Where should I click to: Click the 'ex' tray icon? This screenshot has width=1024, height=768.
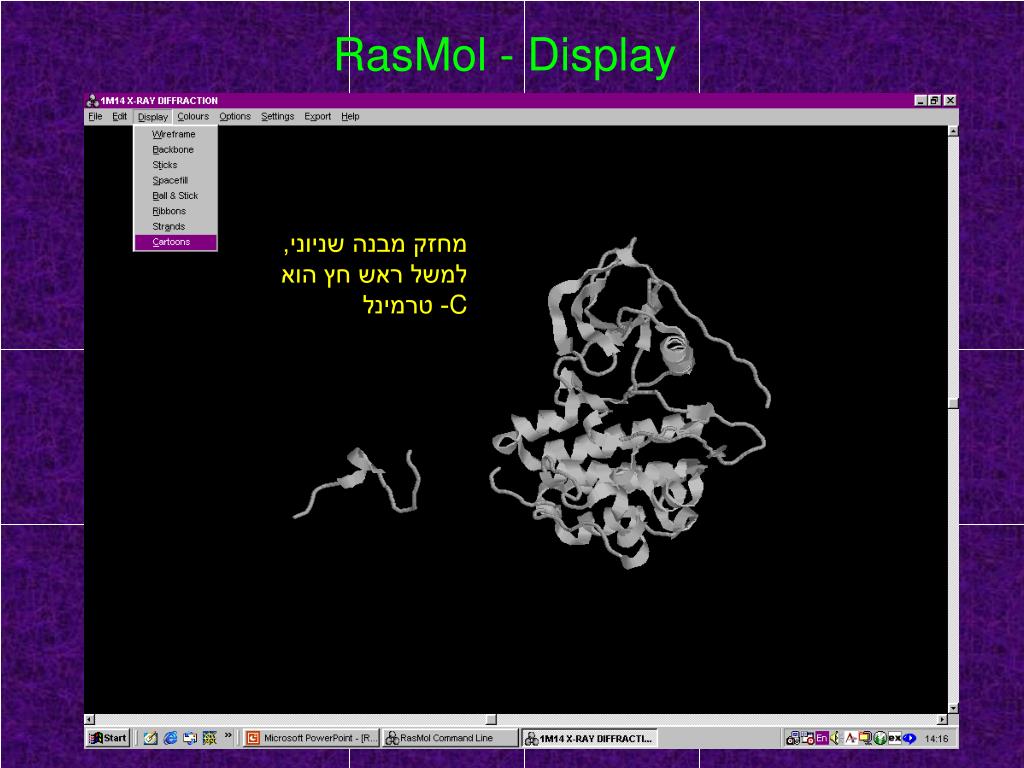[x=895, y=738]
